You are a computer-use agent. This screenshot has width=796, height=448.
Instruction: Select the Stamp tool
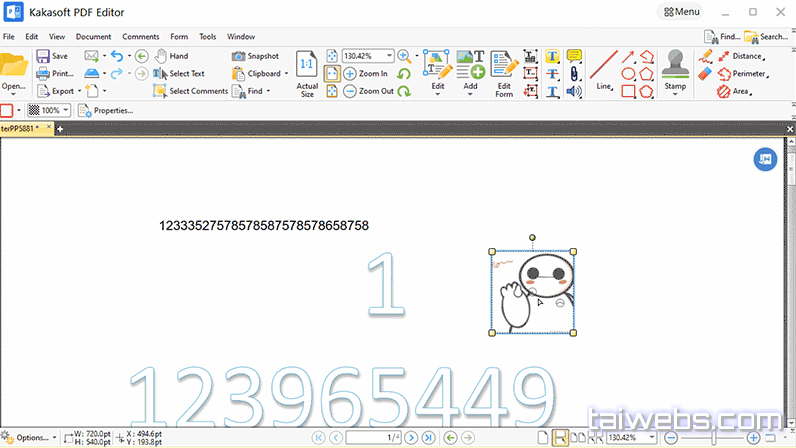(675, 69)
